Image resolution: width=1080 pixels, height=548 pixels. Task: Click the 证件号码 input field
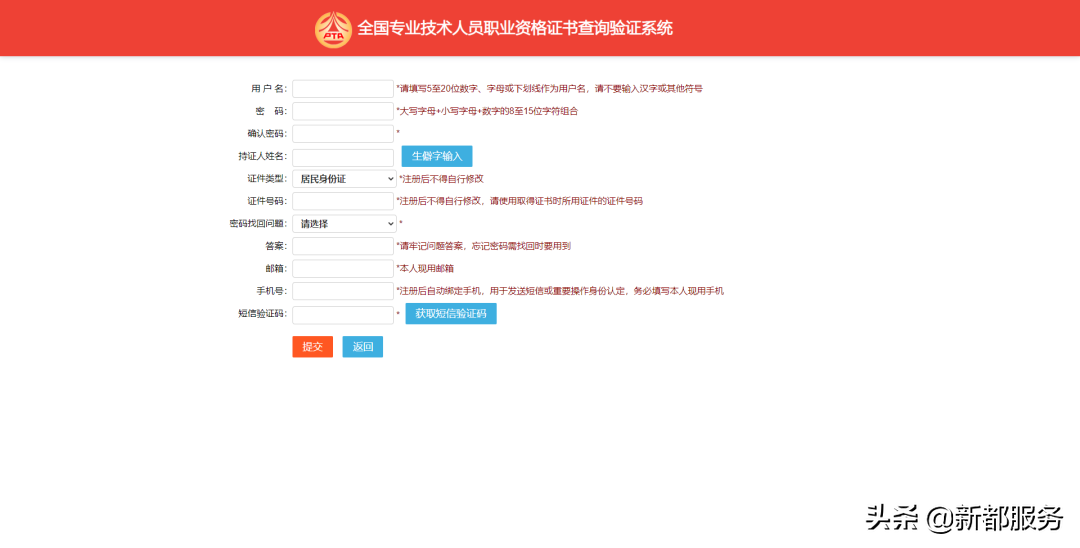(x=343, y=201)
